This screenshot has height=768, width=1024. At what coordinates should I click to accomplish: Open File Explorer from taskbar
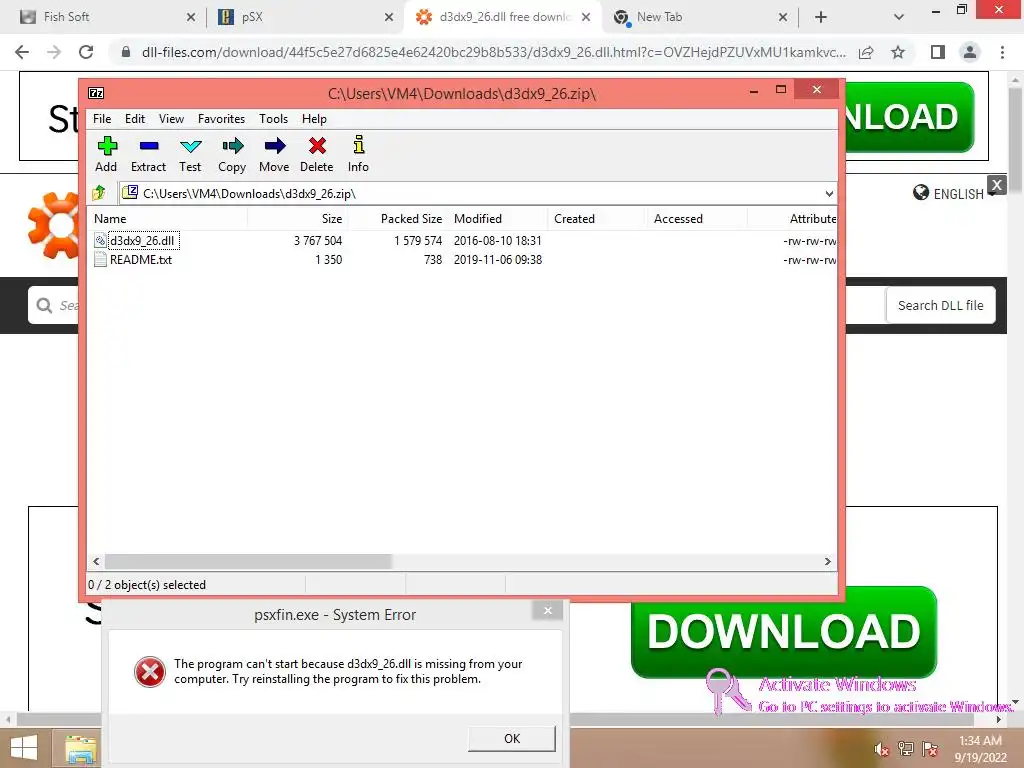click(80, 749)
